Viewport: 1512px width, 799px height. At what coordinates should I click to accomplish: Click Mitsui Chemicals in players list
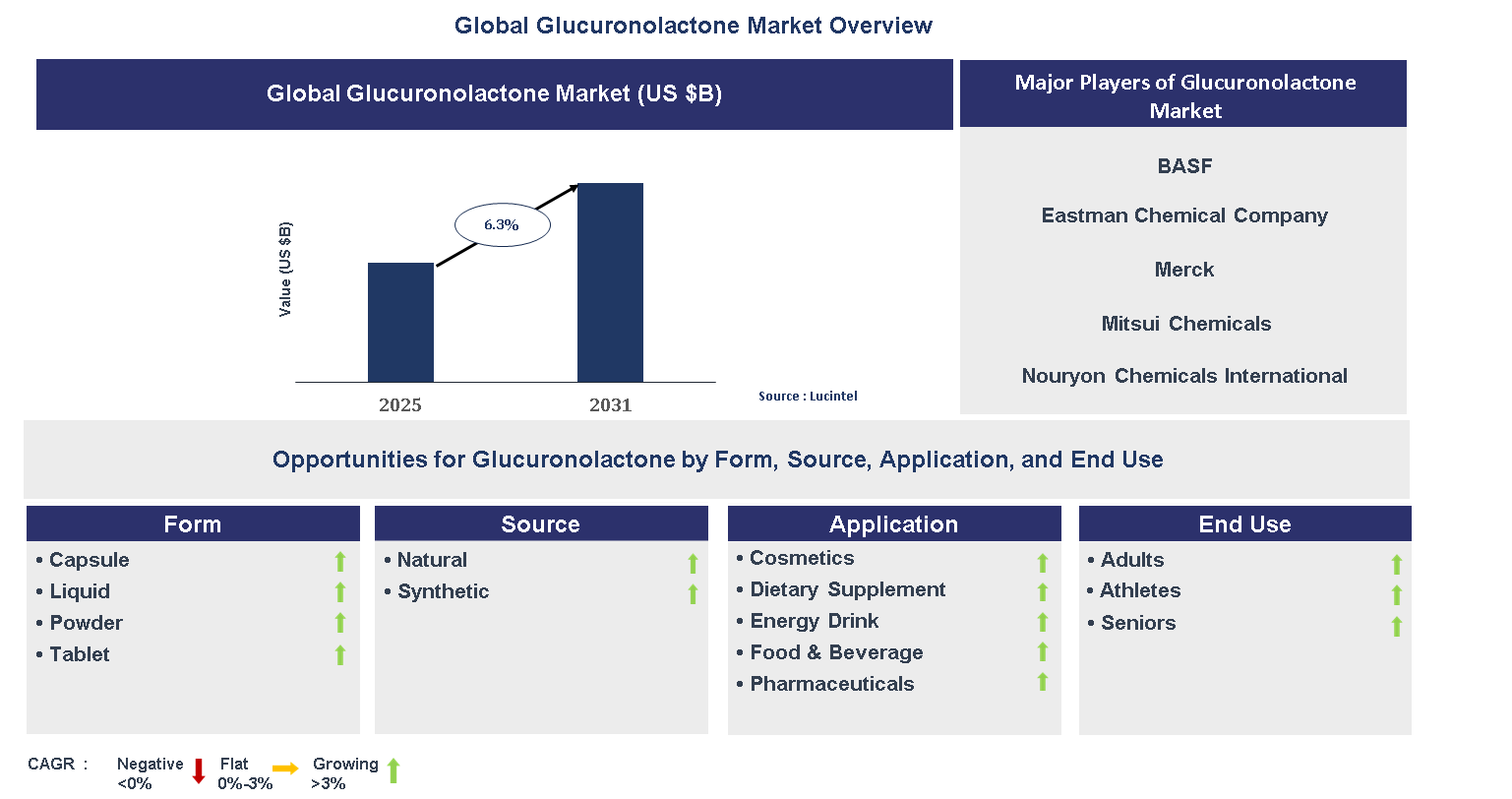[1186, 324]
